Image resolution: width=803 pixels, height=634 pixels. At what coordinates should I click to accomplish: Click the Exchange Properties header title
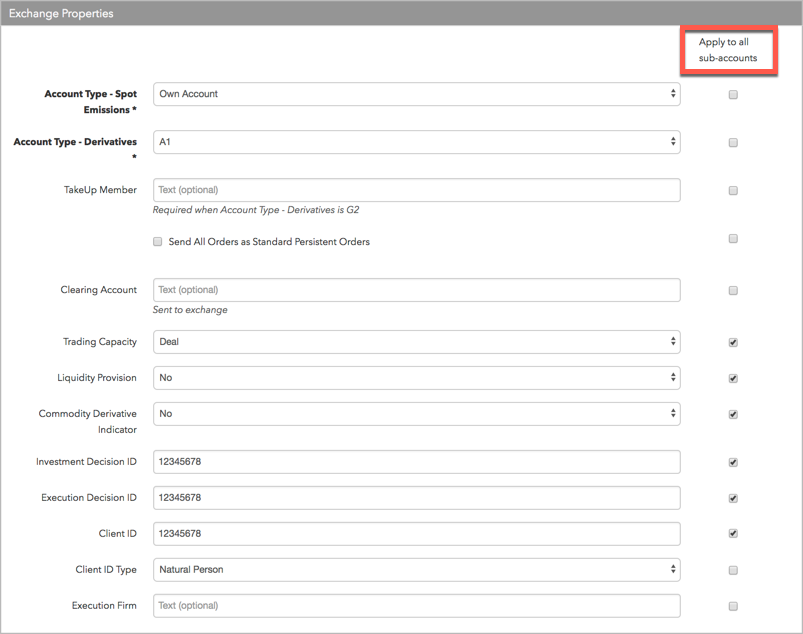click(x=61, y=13)
